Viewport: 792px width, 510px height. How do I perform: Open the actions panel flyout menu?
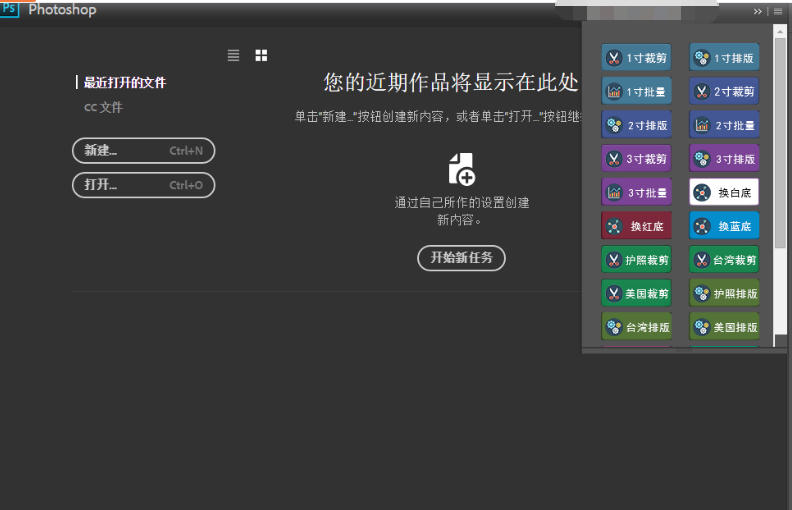pyautogui.click(x=778, y=11)
